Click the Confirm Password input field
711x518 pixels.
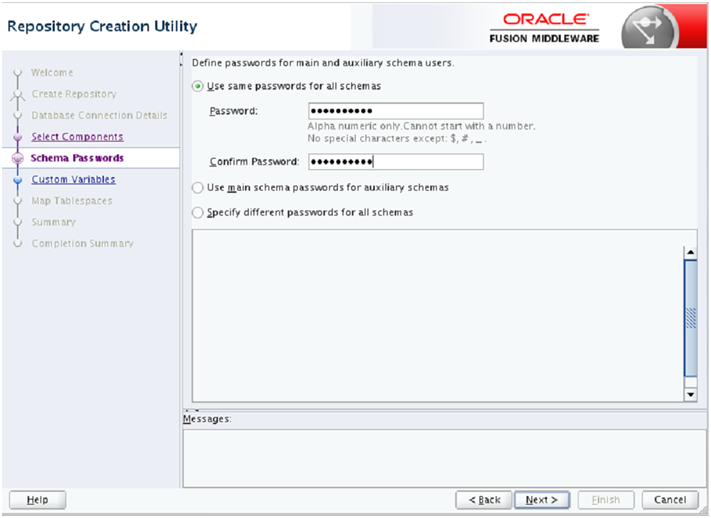[x=396, y=161]
